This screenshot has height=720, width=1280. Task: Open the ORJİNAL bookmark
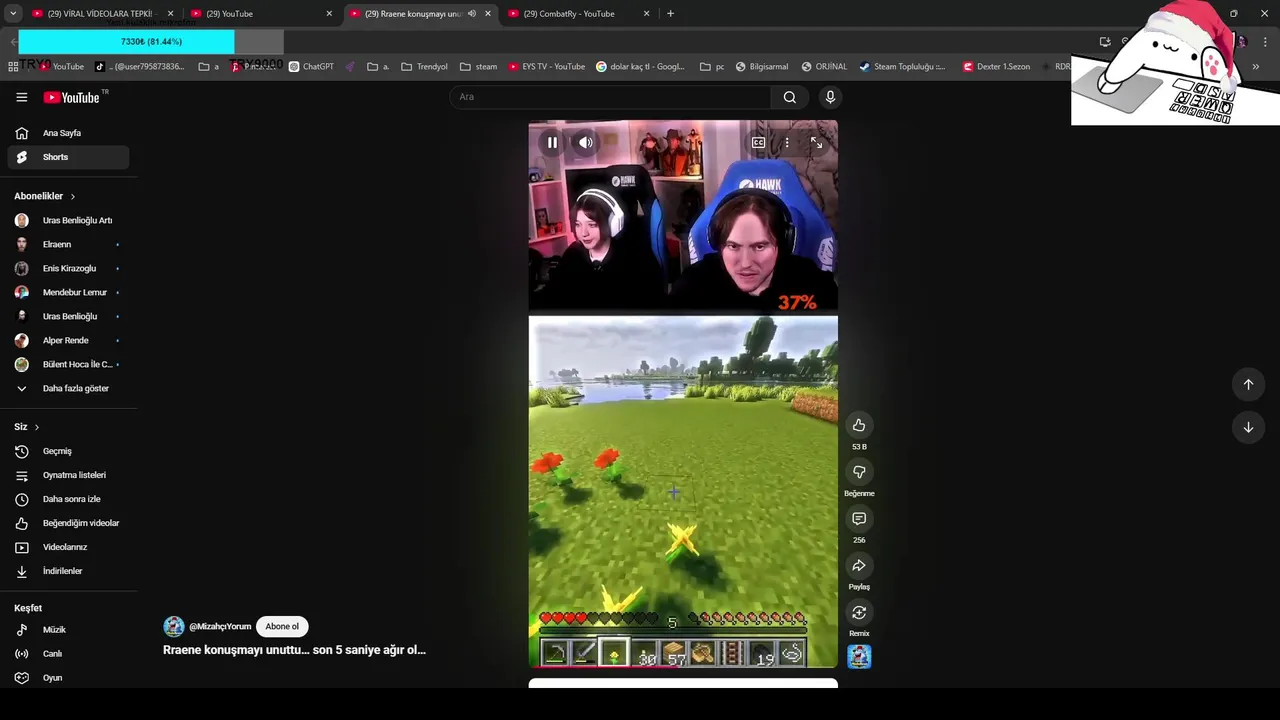[823, 67]
